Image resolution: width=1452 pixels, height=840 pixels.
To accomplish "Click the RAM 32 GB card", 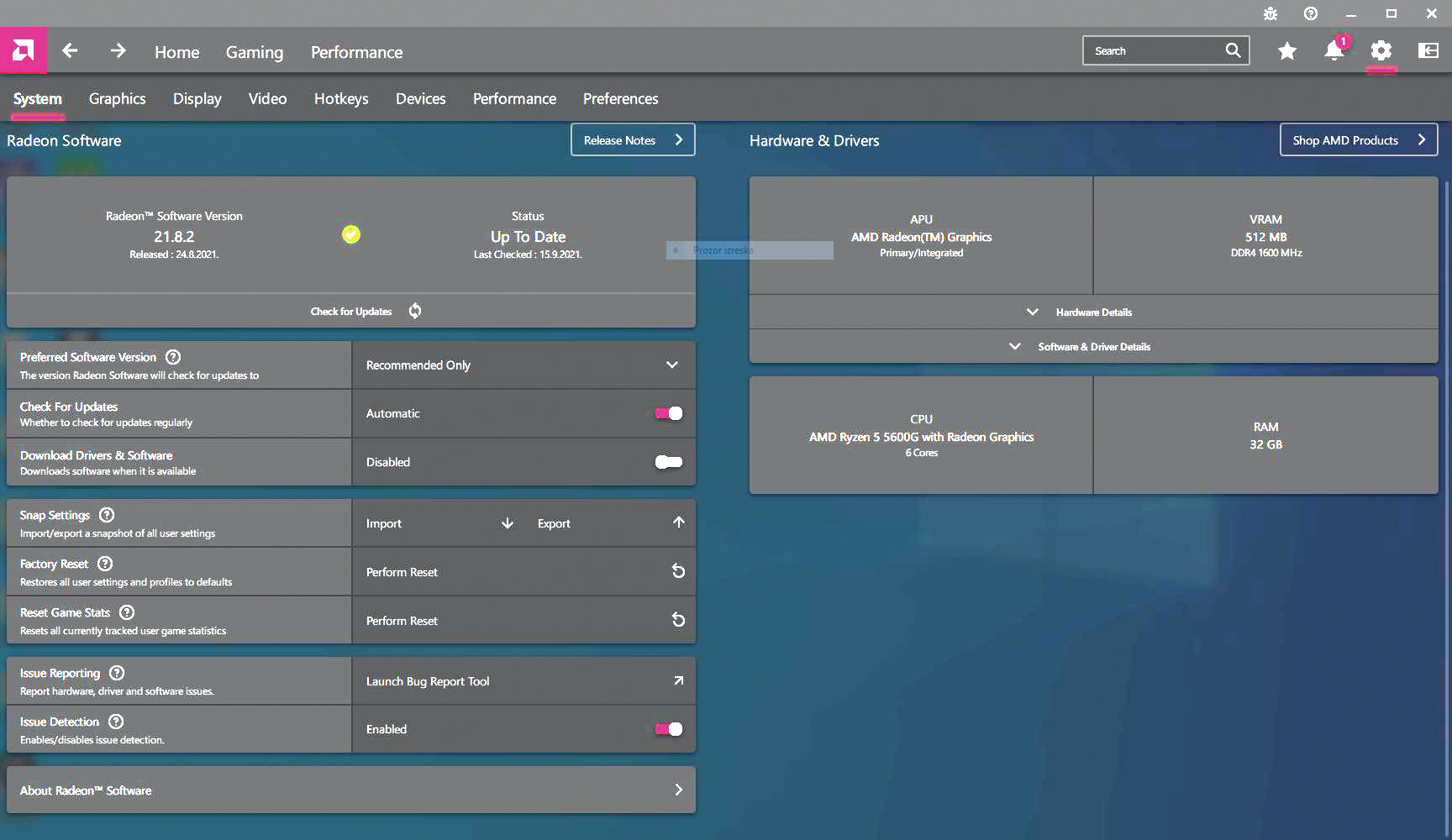I will tap(1265, 435).
